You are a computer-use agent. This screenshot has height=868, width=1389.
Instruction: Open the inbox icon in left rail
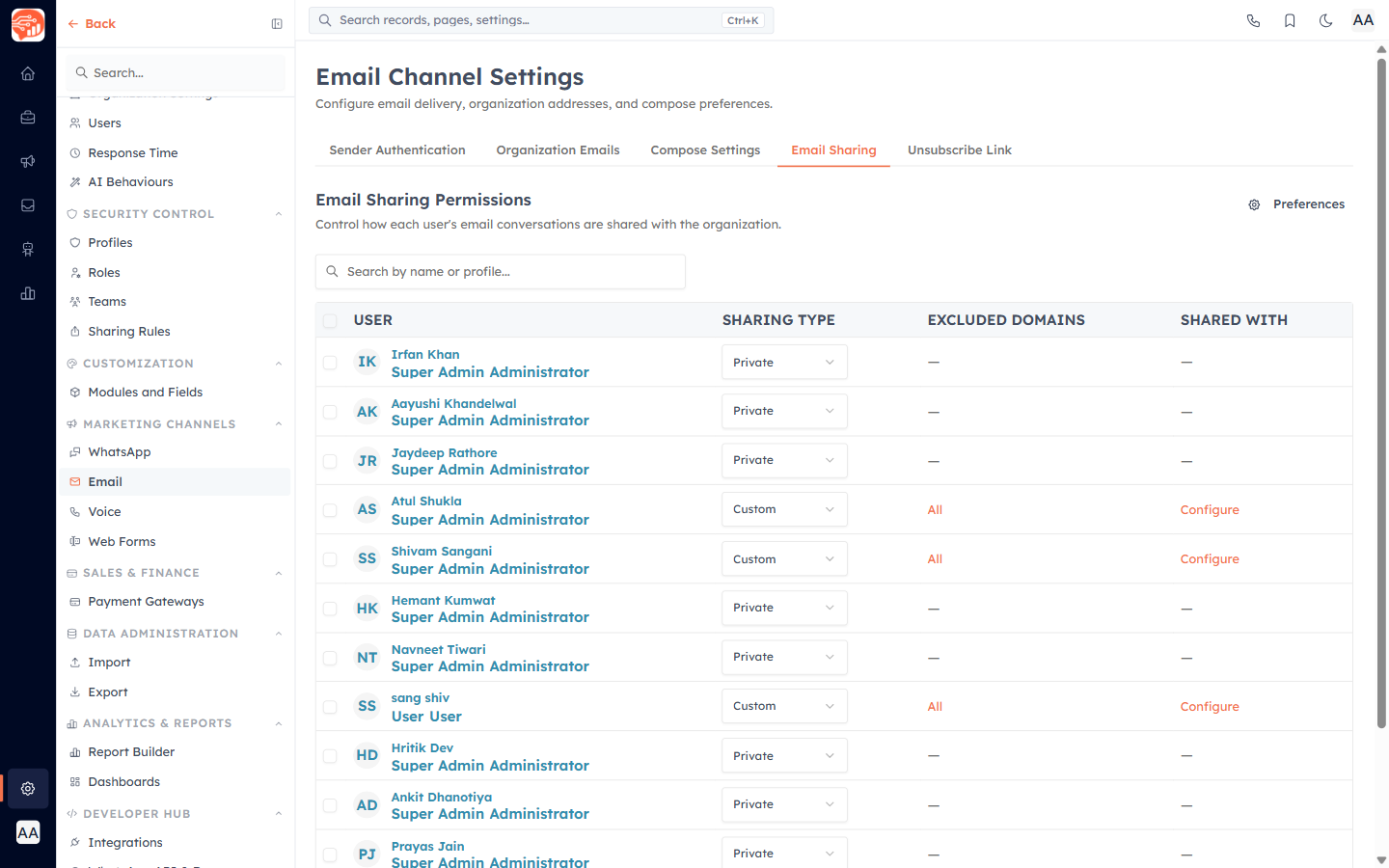28,205
